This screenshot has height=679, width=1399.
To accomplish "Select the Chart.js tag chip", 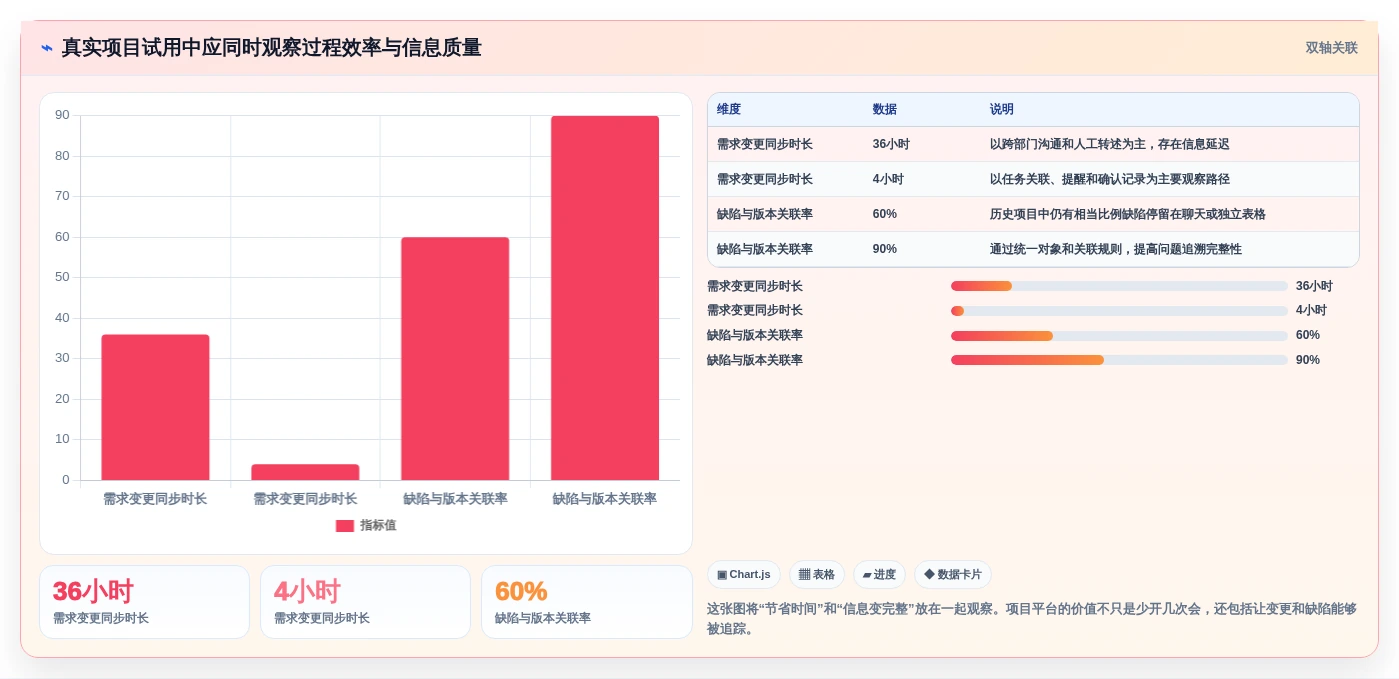I will 744,575.
